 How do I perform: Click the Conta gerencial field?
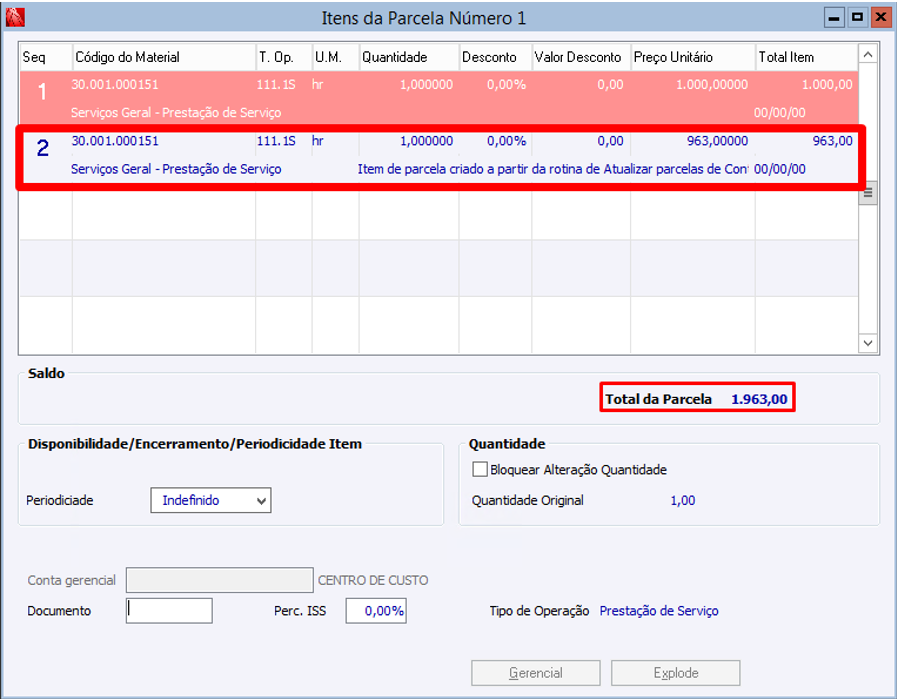pos(220,580)
